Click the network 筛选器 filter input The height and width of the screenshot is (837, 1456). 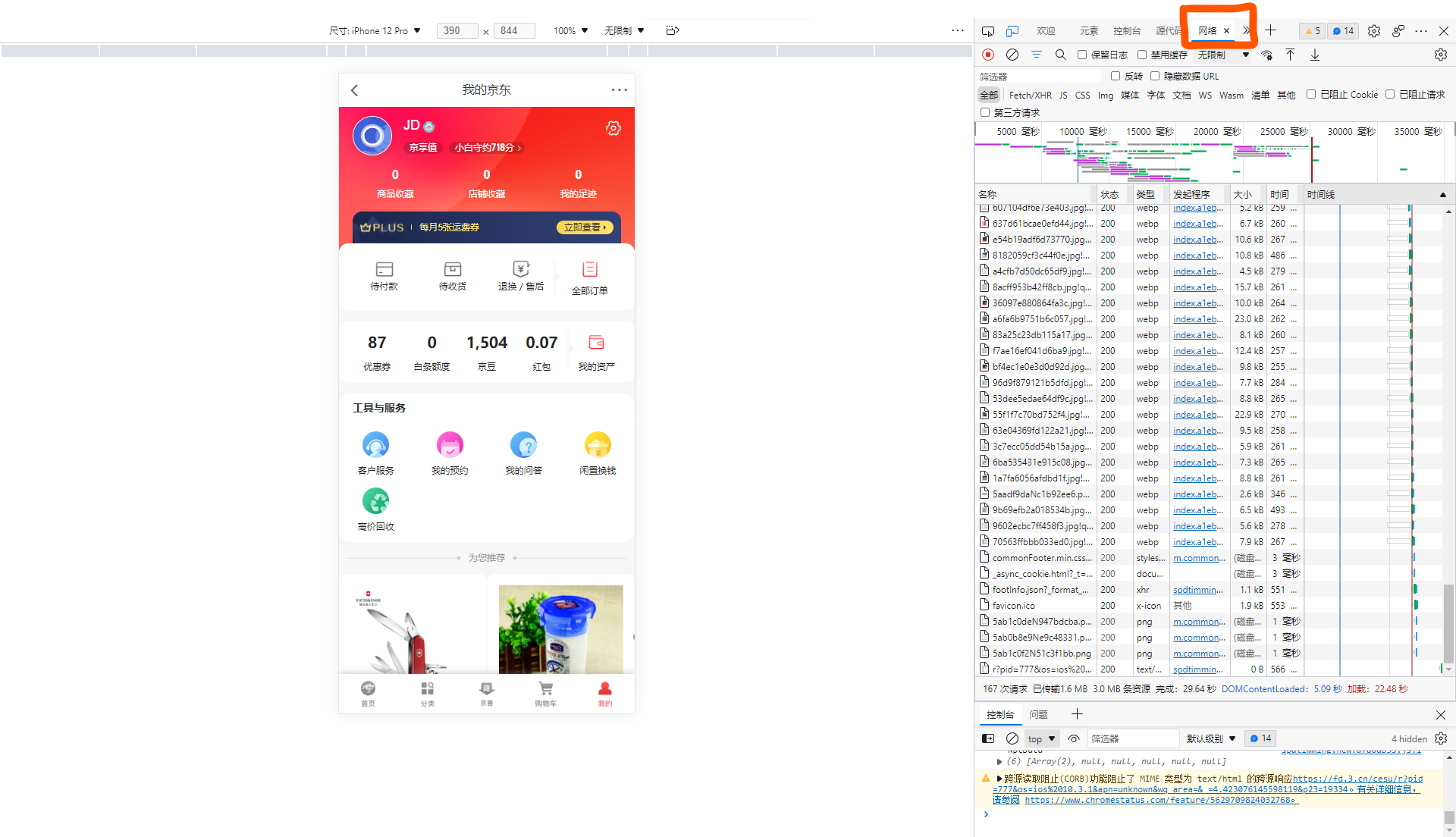[x=1039, y=77]
